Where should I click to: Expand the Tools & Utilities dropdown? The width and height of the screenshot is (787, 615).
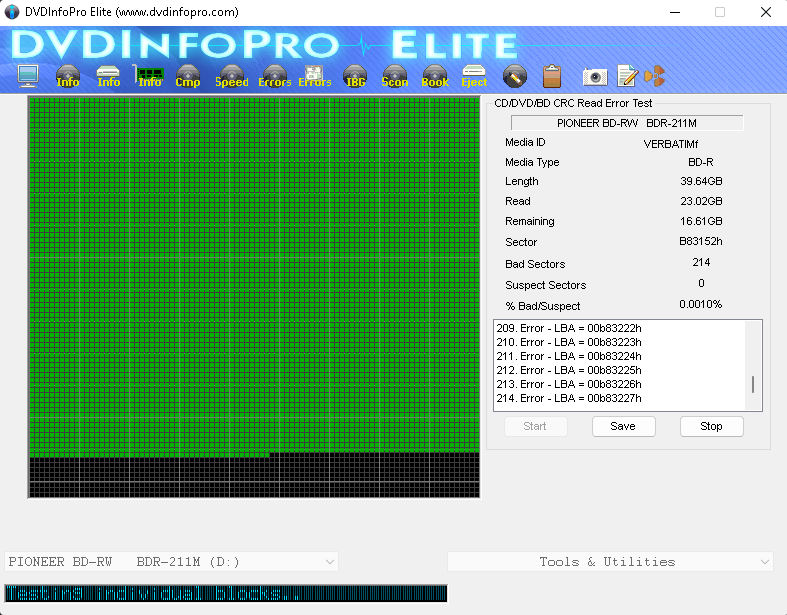click(610, 561)
